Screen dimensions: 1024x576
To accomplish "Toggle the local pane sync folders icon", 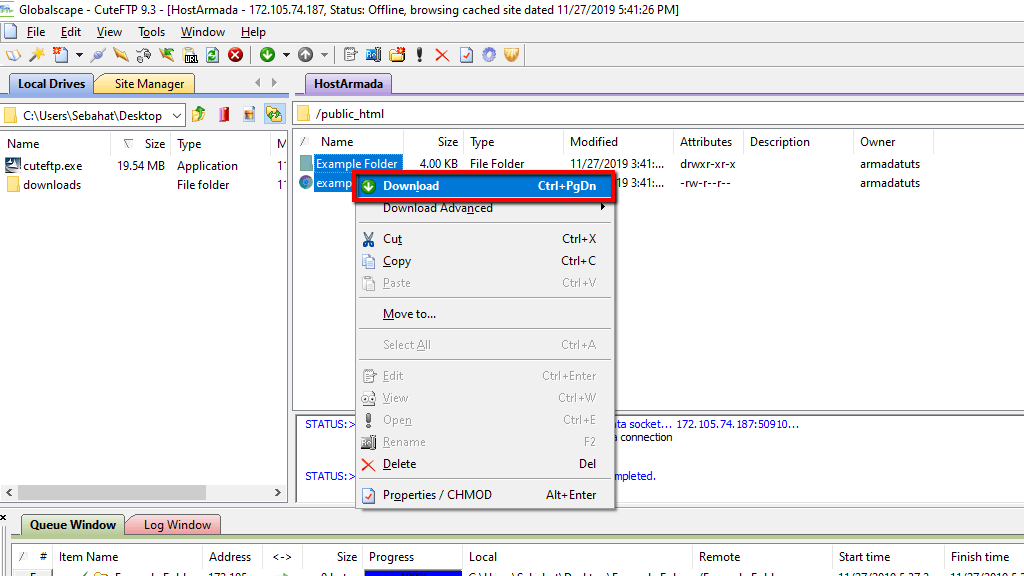I will click(274, 115).
